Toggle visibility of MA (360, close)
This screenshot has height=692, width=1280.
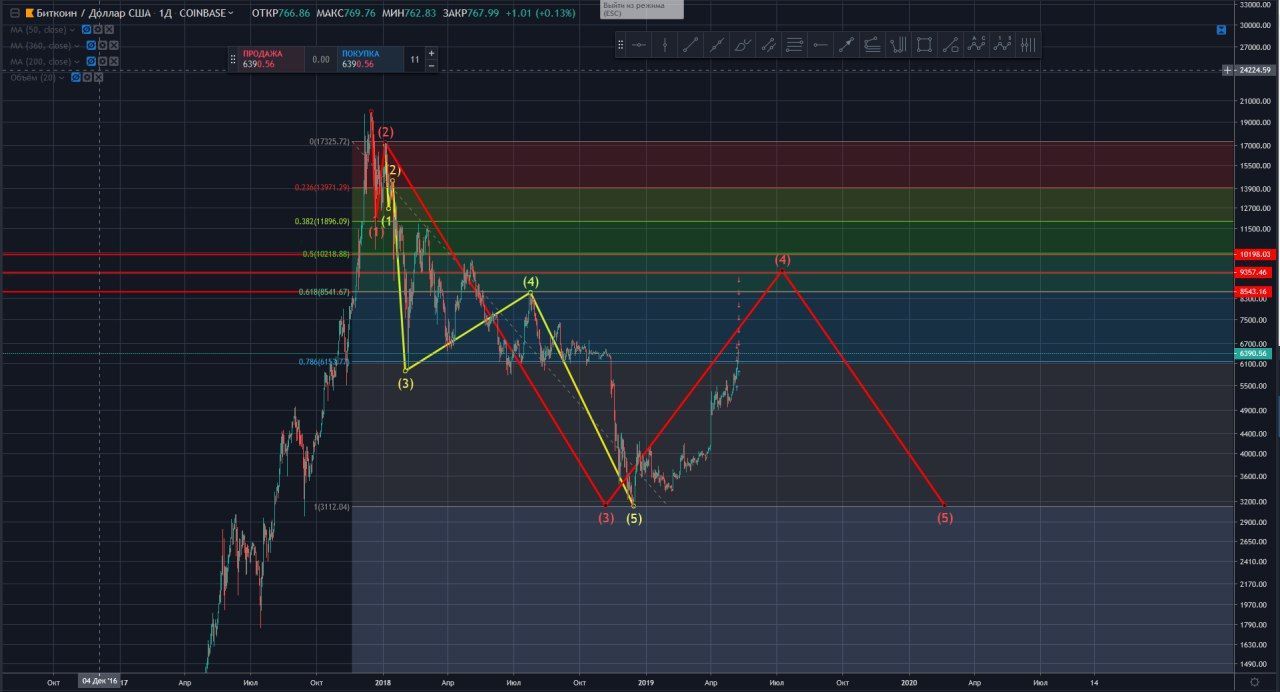point(91,45)
